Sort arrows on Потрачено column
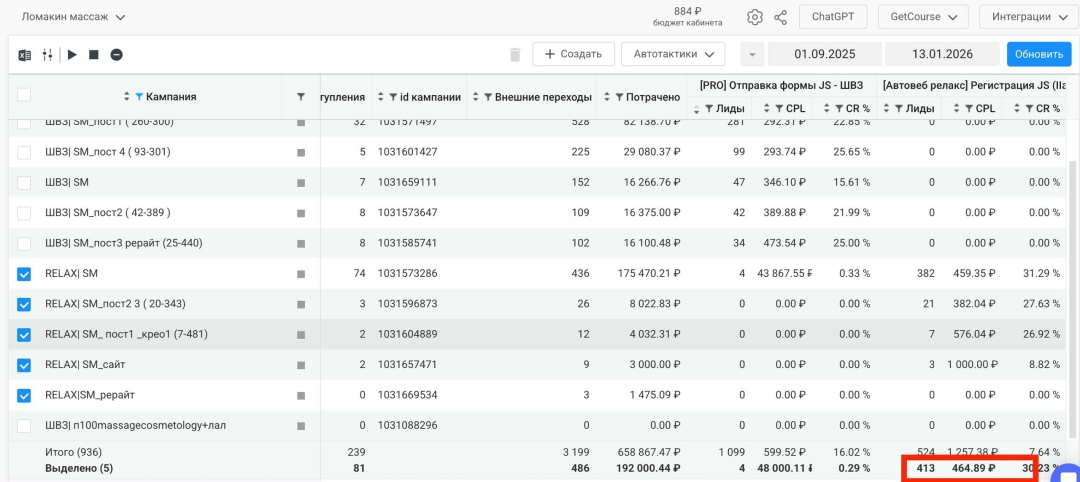 pos(608,97)
